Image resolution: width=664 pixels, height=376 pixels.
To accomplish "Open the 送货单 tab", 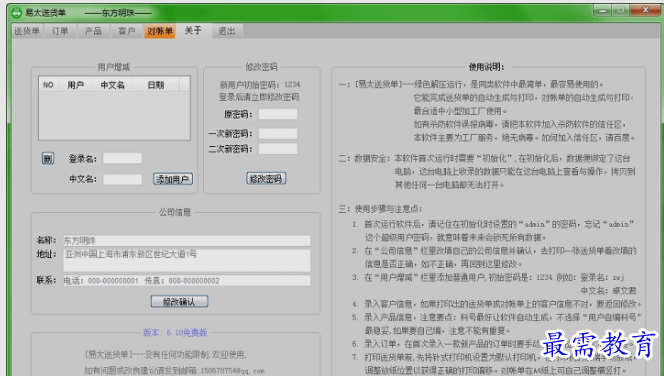I will (x=27, y=31).
